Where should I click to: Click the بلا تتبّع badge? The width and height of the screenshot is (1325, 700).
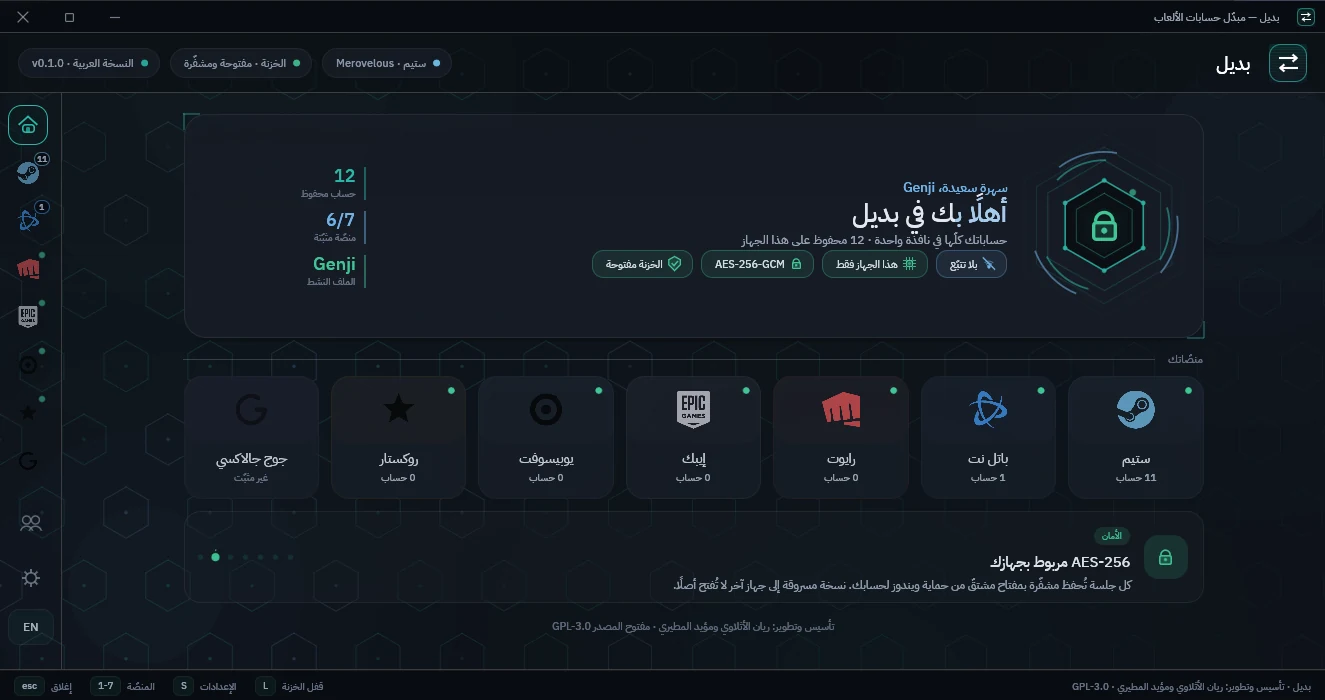(x=971, y=264)
